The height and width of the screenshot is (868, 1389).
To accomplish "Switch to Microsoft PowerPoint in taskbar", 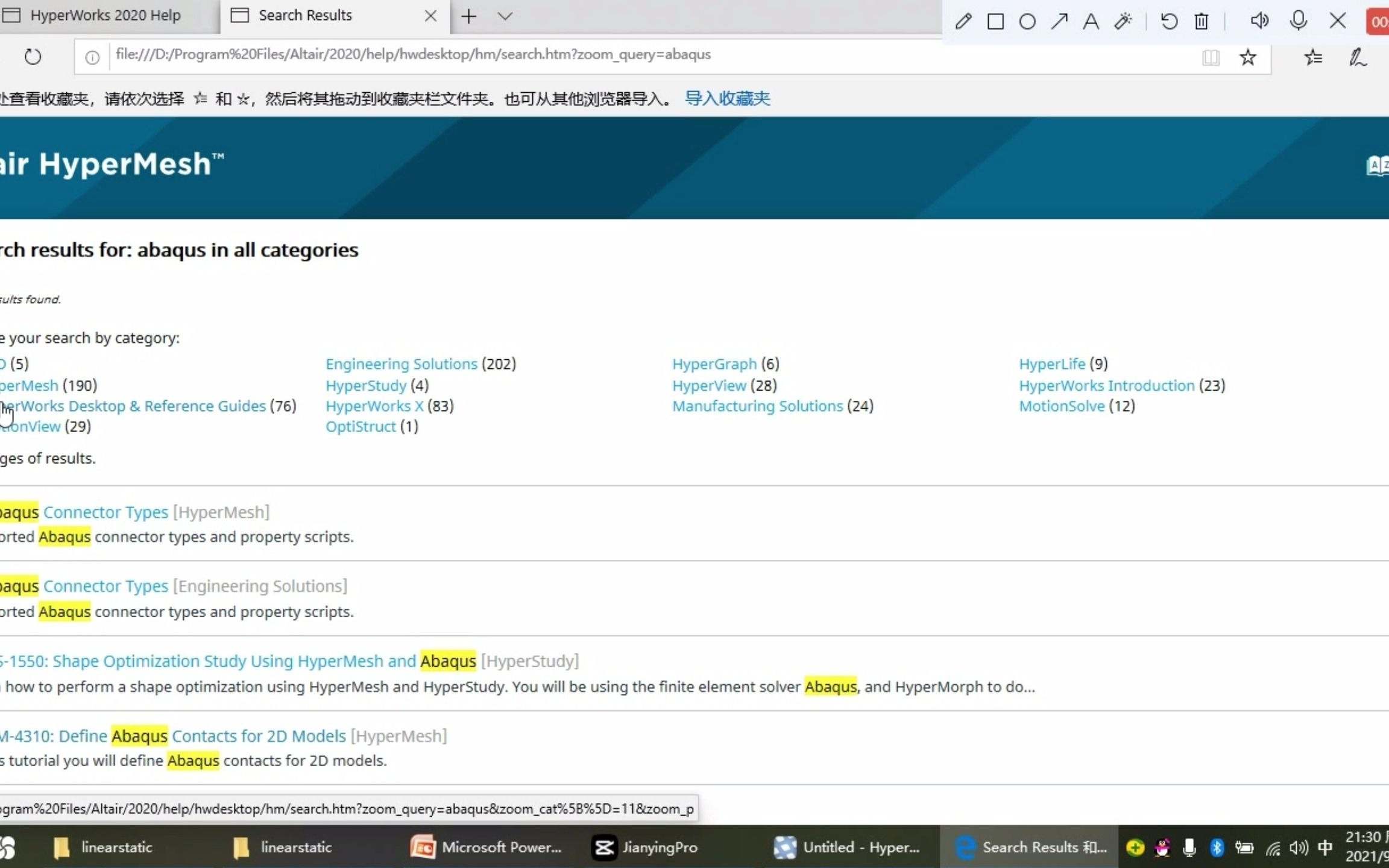I will 486,847.
